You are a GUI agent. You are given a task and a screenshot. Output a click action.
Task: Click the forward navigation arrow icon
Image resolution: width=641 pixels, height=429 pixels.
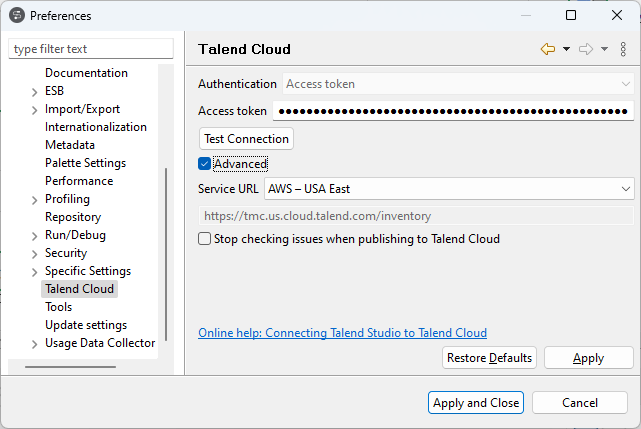[x=586, y=49]
